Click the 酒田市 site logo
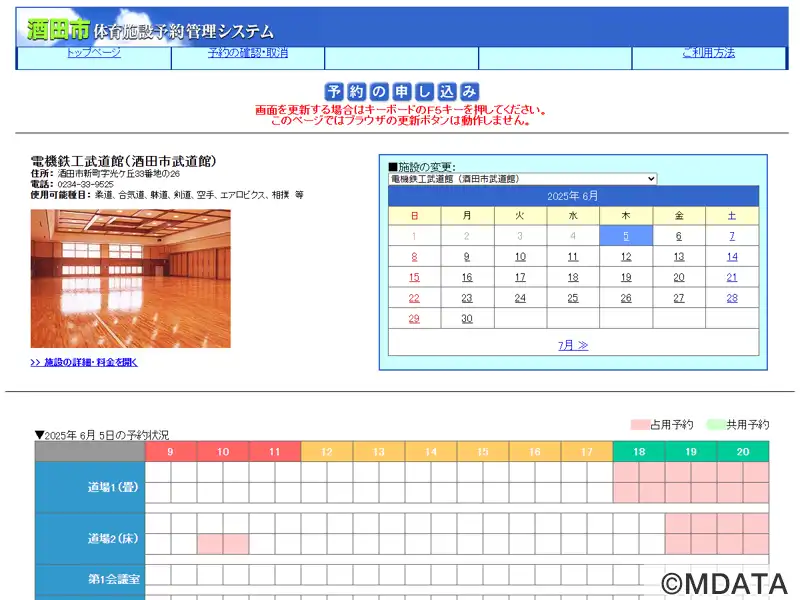The width and height of the screenshot is (800, 600). click(x=58, y=30)
